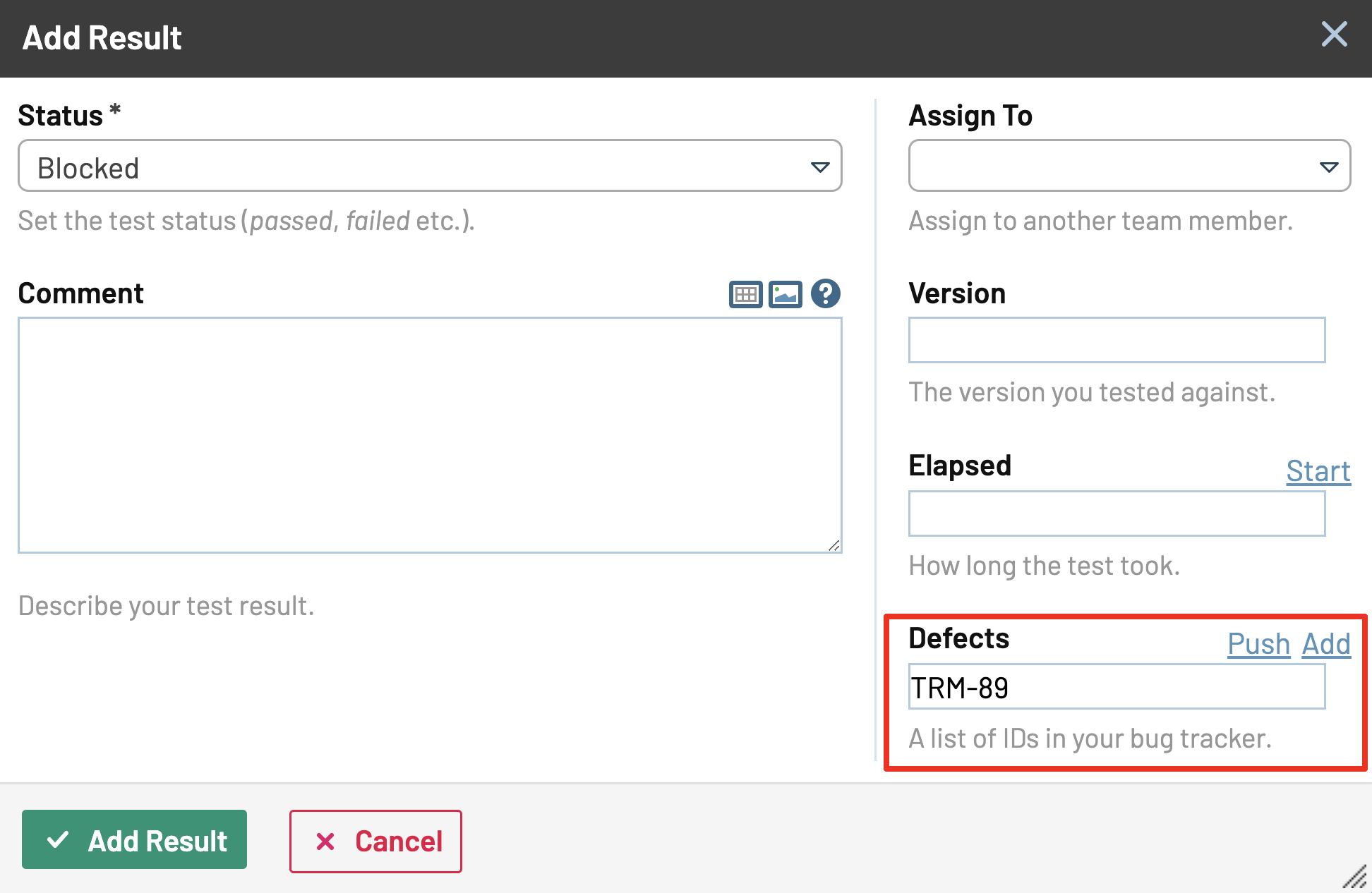Click the green Add Result button
The image size is (1372, 893).
click(x=134, y=839)
